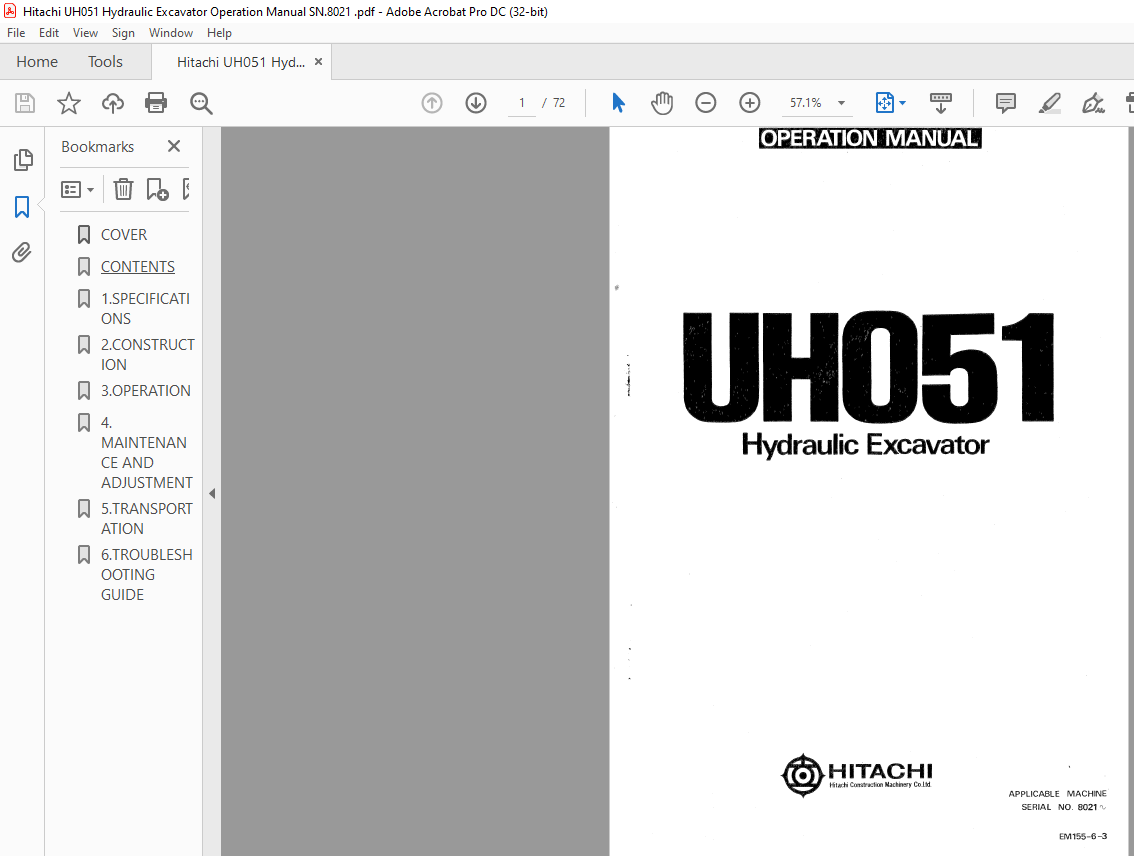The image size is (1134, 856).
Task: Activate the Hand pan tool
Action: point(662,103)
